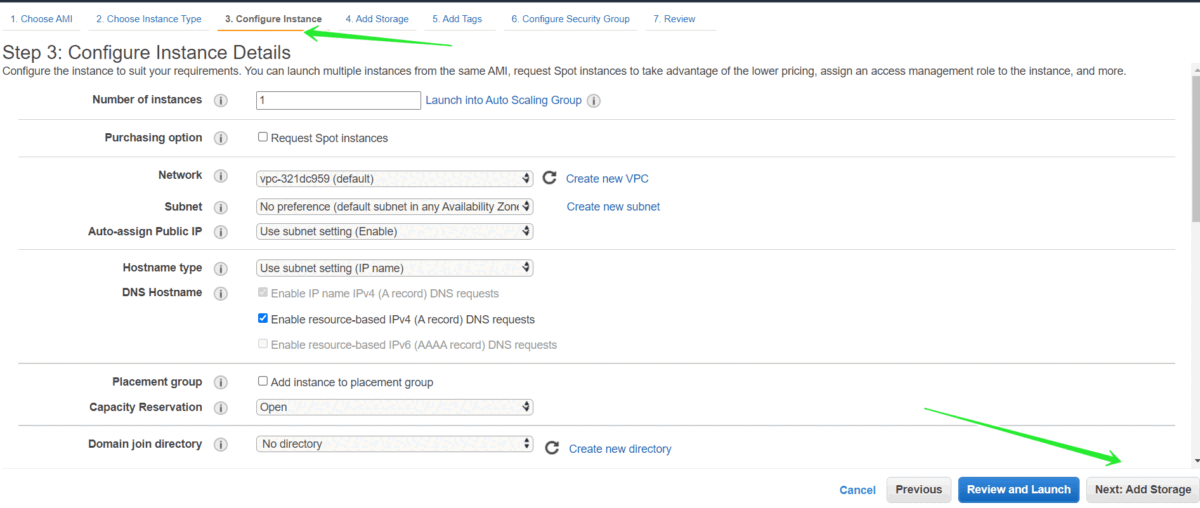Click info icon next to Purchasing option
1200x508 pixels.
coord(221,138)
